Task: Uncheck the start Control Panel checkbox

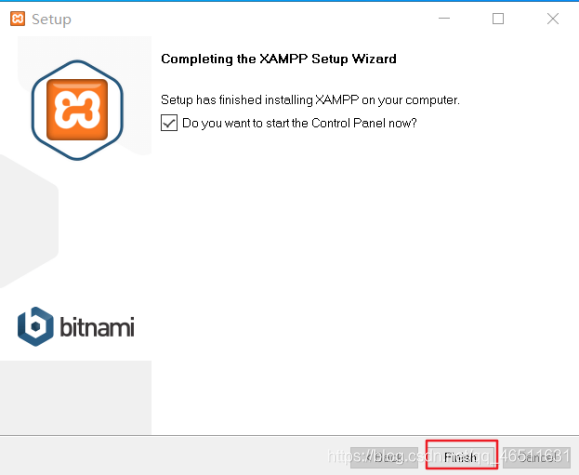Action: pos(169,123)
